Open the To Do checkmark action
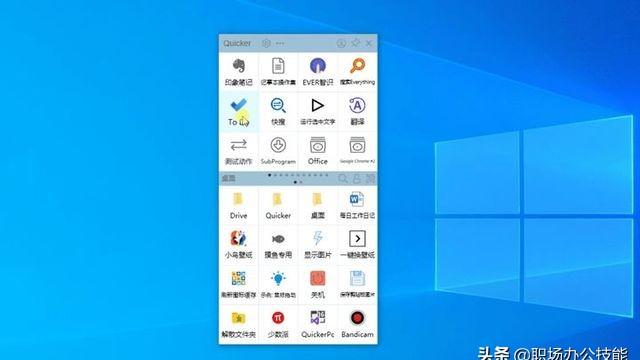This screenshot has width=640, height=360. (238, 111)
